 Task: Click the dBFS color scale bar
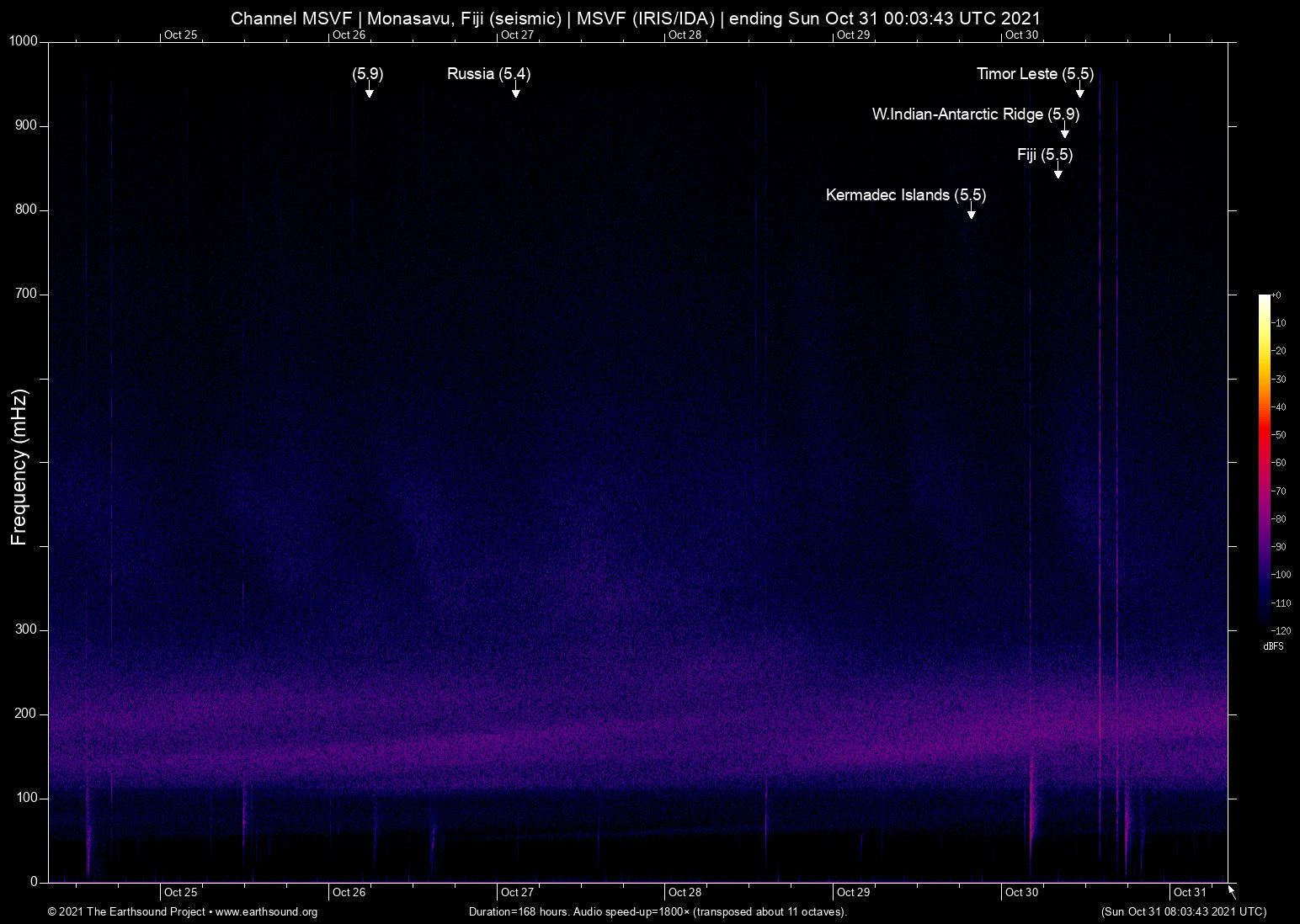(x=1264, y=462)
